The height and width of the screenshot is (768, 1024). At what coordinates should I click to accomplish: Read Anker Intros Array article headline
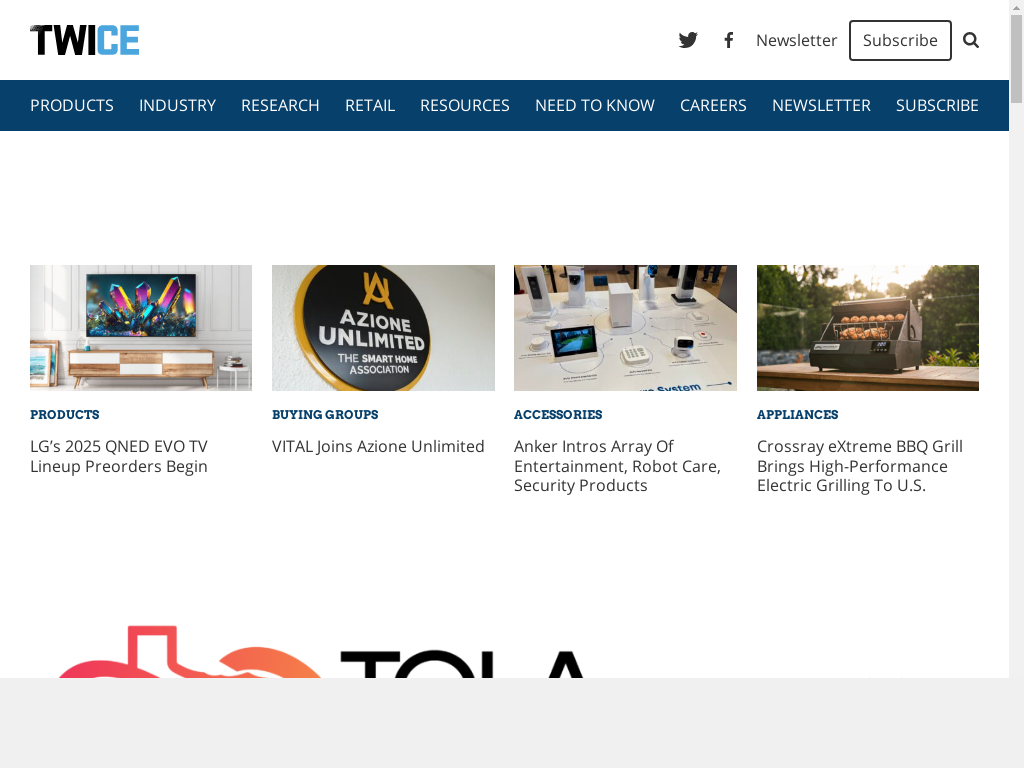tap(617, 466)
